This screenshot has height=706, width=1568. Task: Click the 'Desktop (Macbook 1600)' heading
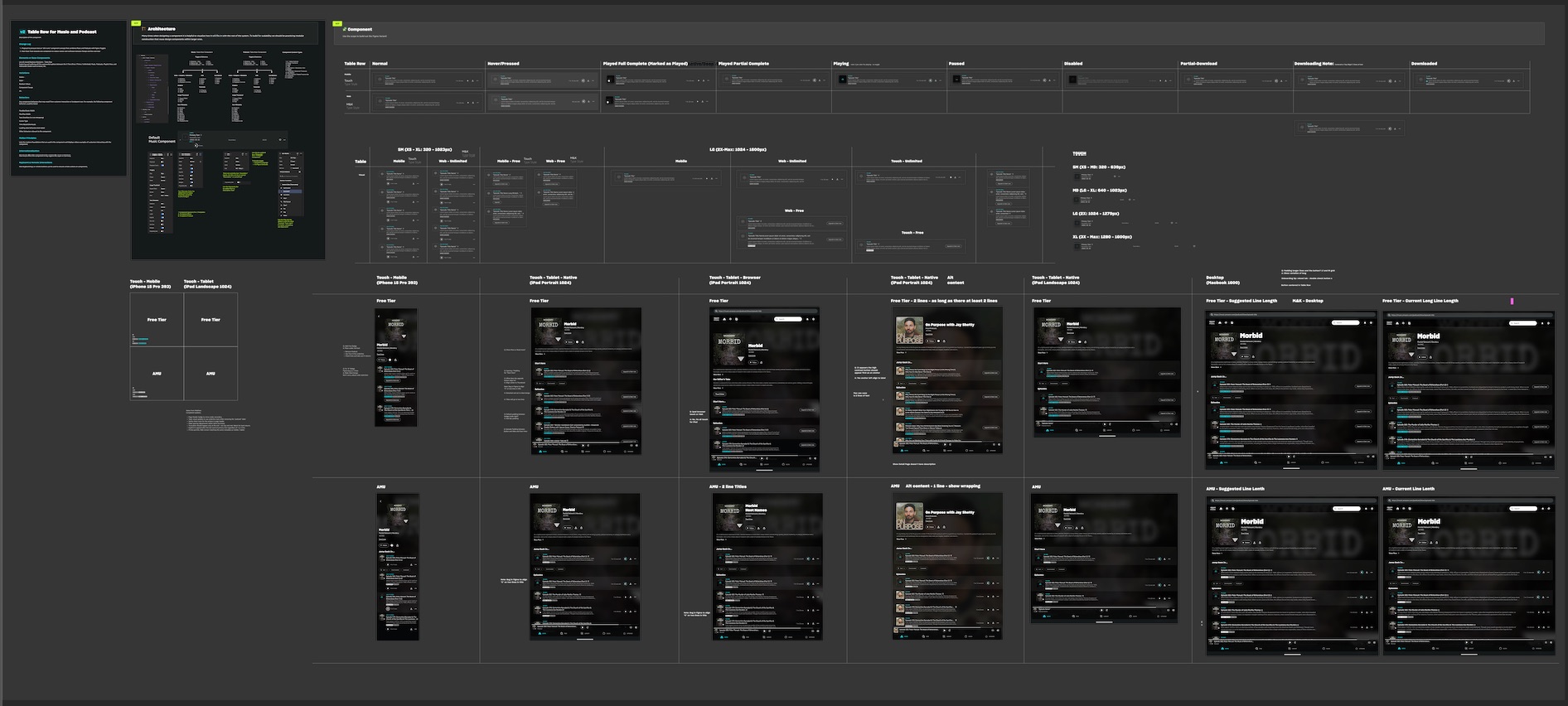pos(1222,280)
